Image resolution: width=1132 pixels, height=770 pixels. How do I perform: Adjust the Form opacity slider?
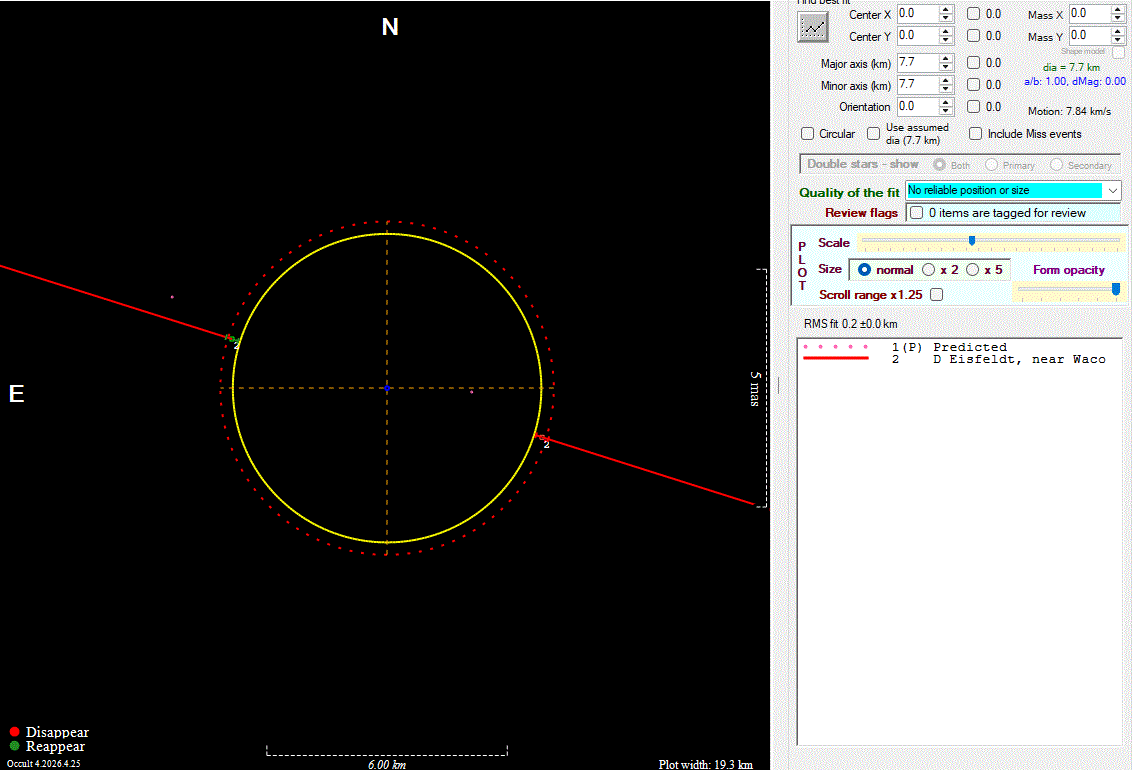coord(1115,289)
